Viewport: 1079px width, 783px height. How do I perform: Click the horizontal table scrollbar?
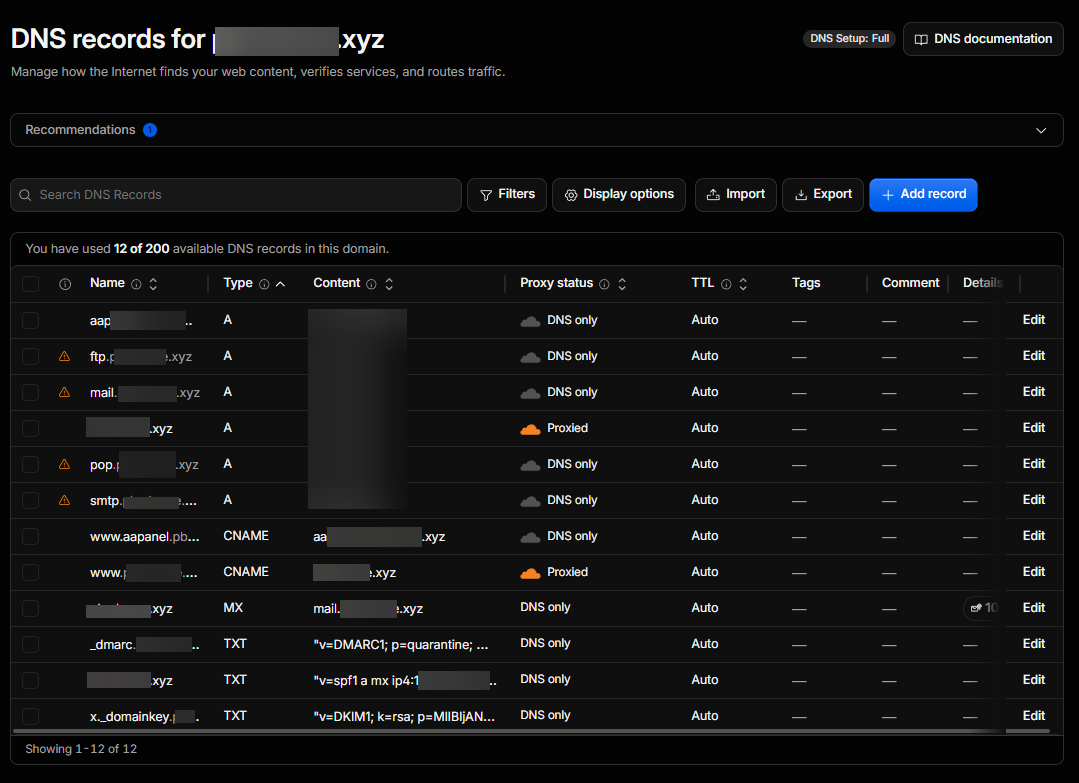point(531,731)
